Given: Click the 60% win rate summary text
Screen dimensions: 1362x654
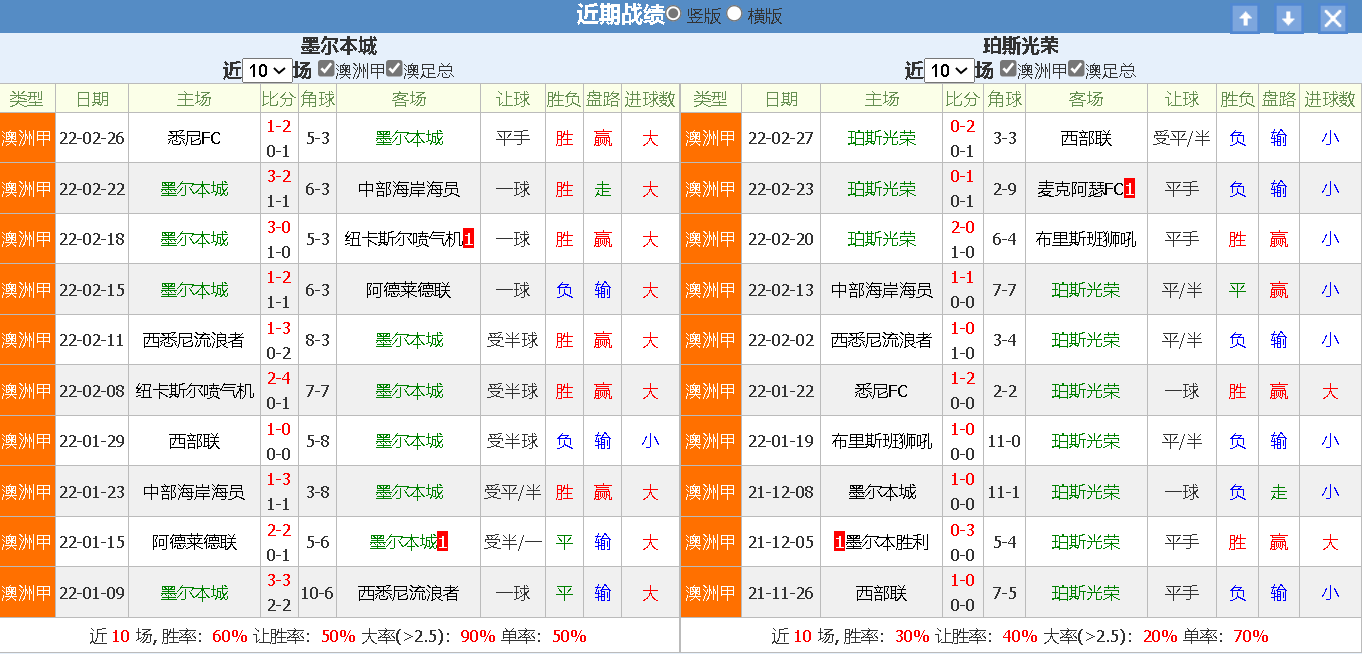Looking at the screenshot, I should coord(229,636).
